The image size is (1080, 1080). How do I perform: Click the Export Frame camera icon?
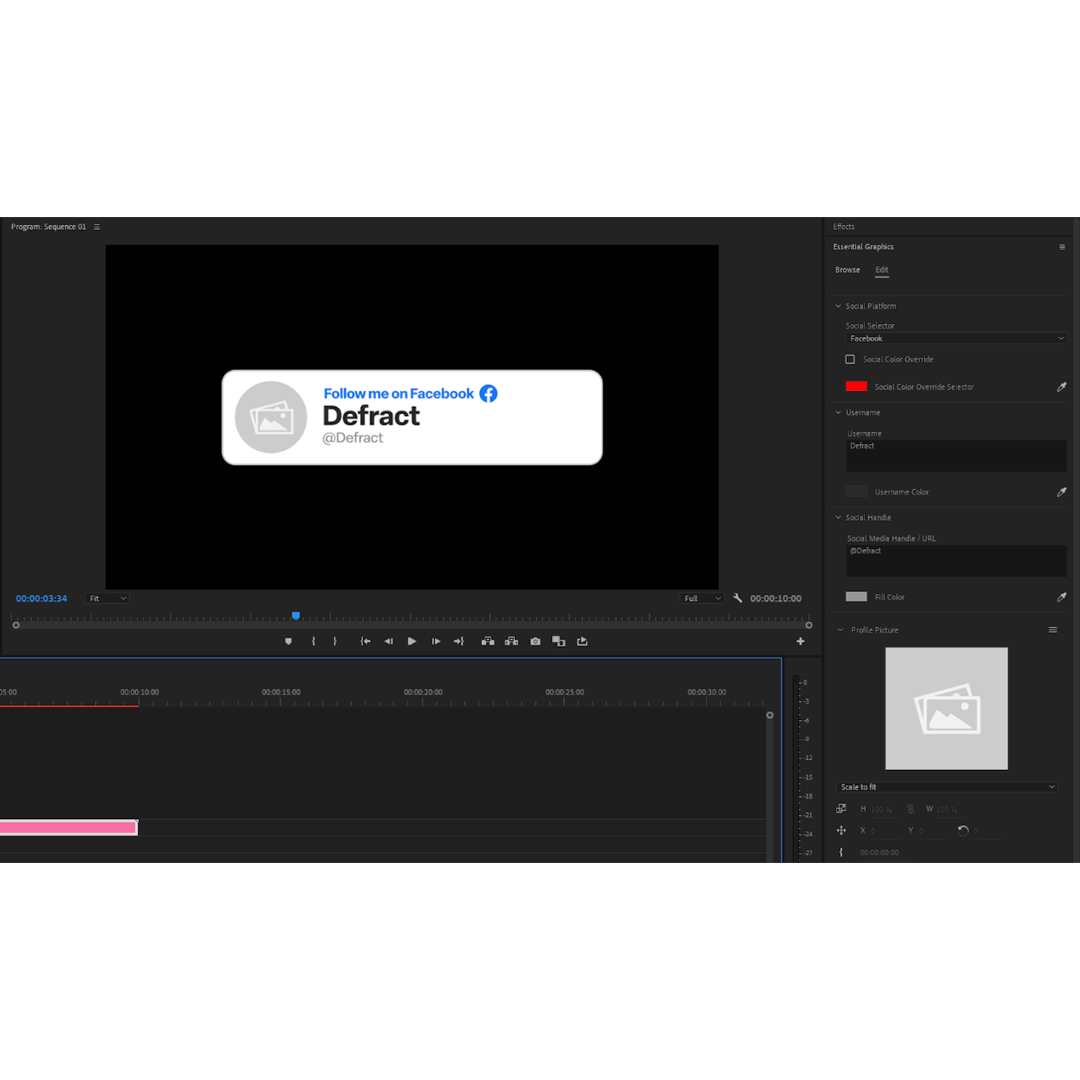point(535,641)
